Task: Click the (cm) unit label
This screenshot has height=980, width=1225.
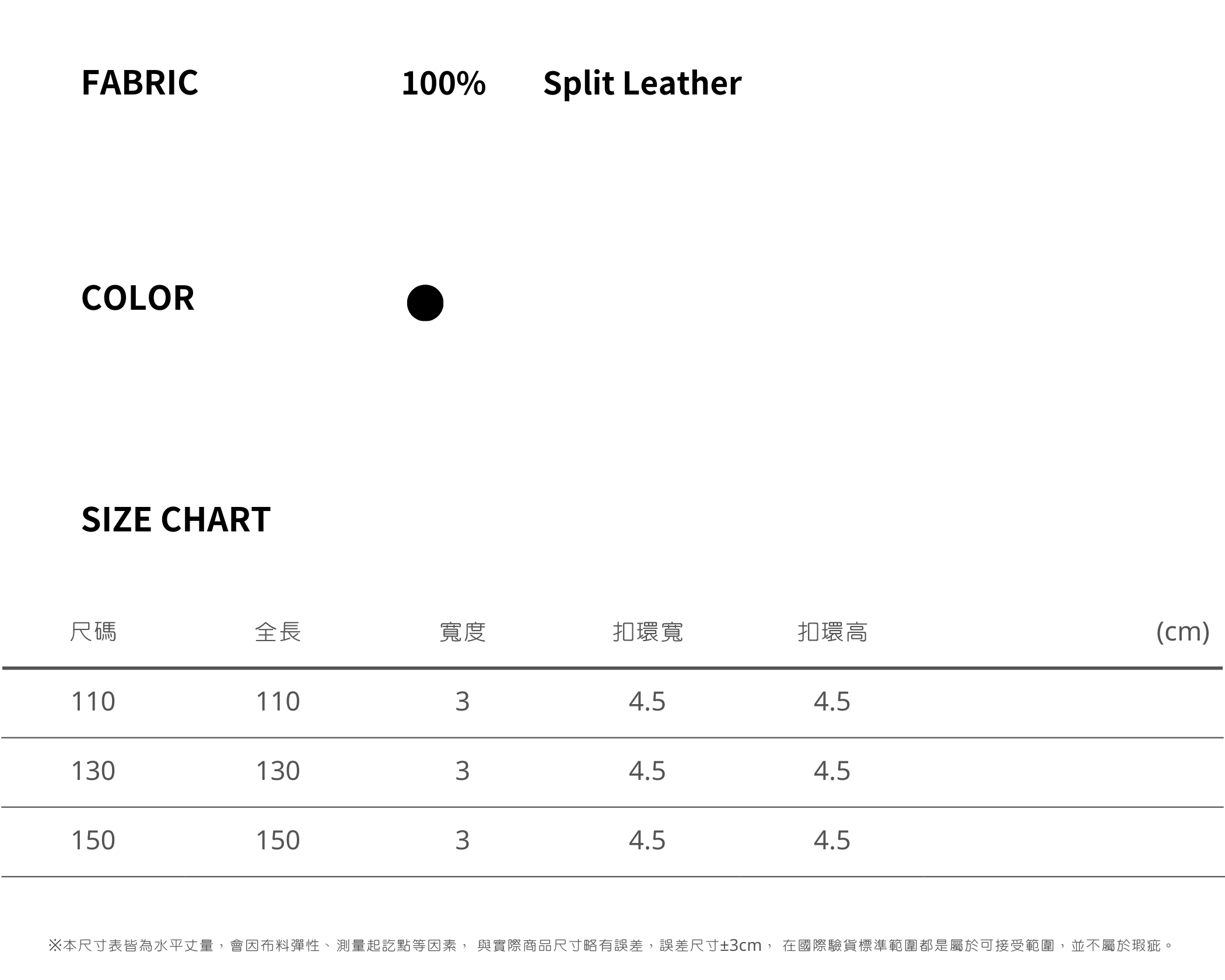Action: (1182, 632)
